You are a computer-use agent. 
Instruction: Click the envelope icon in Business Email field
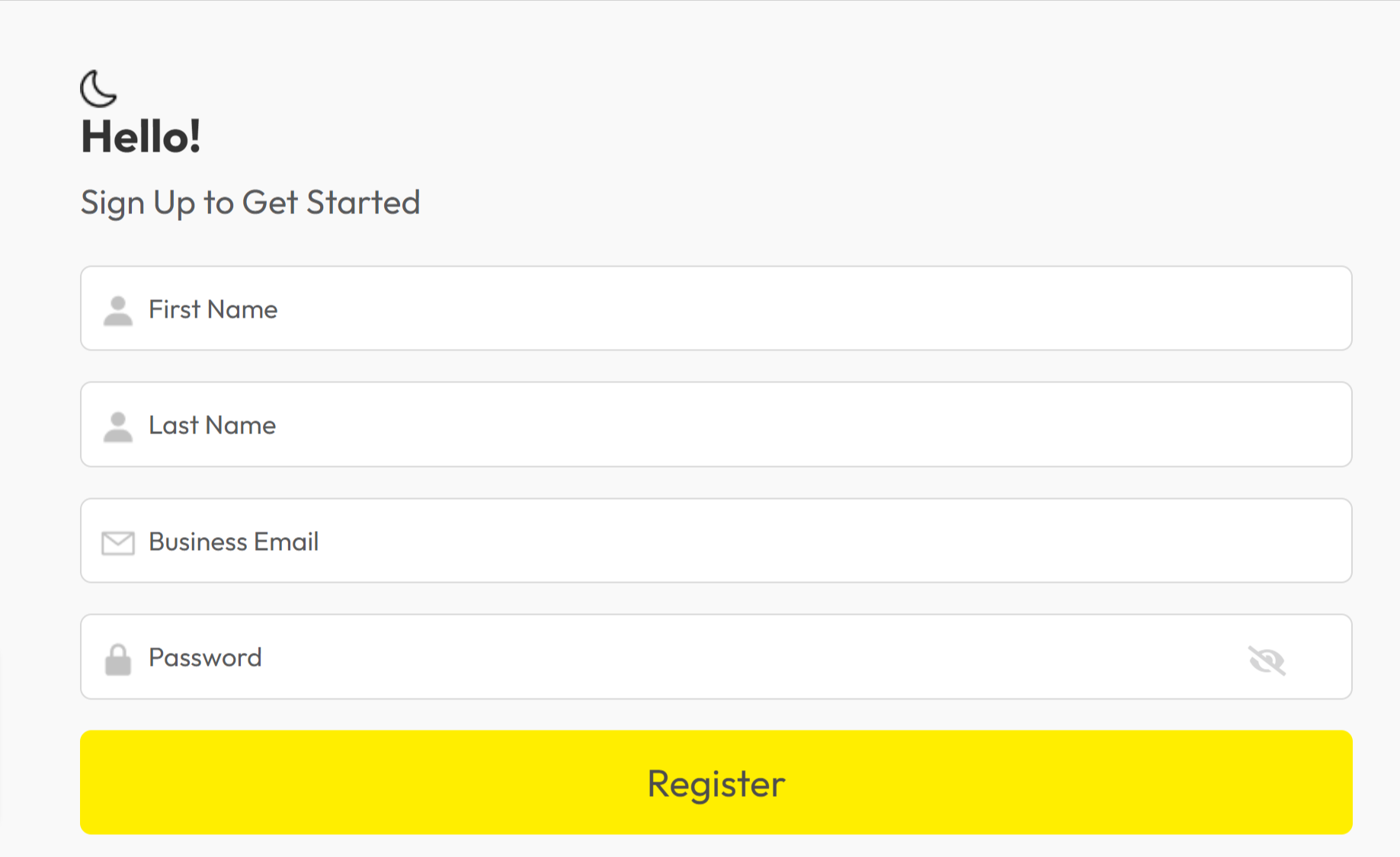pyautogui.click(x=118, y=543)
